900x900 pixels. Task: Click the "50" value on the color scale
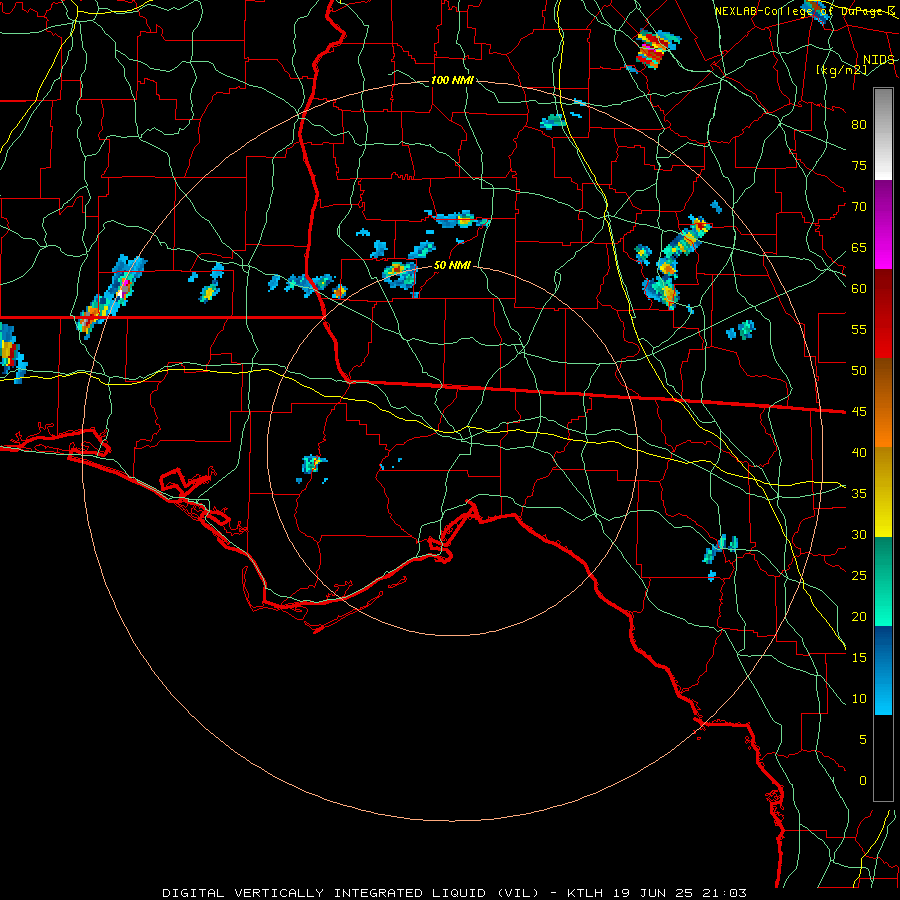859,371
